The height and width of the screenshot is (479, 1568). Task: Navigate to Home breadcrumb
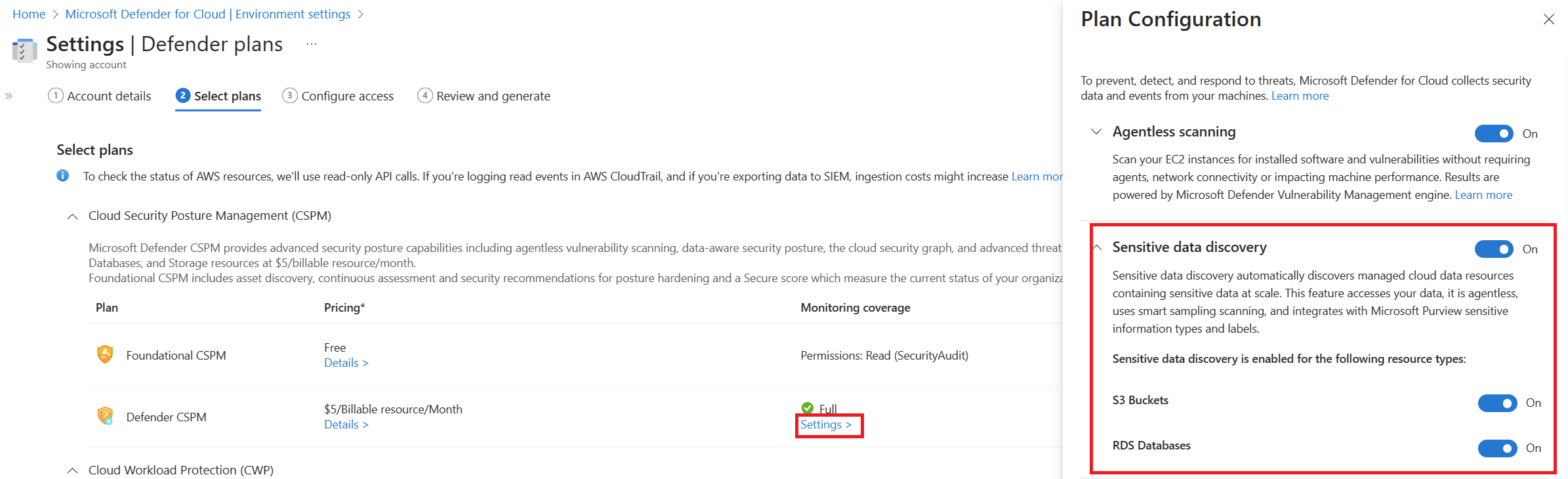click(x=29, y=14)
